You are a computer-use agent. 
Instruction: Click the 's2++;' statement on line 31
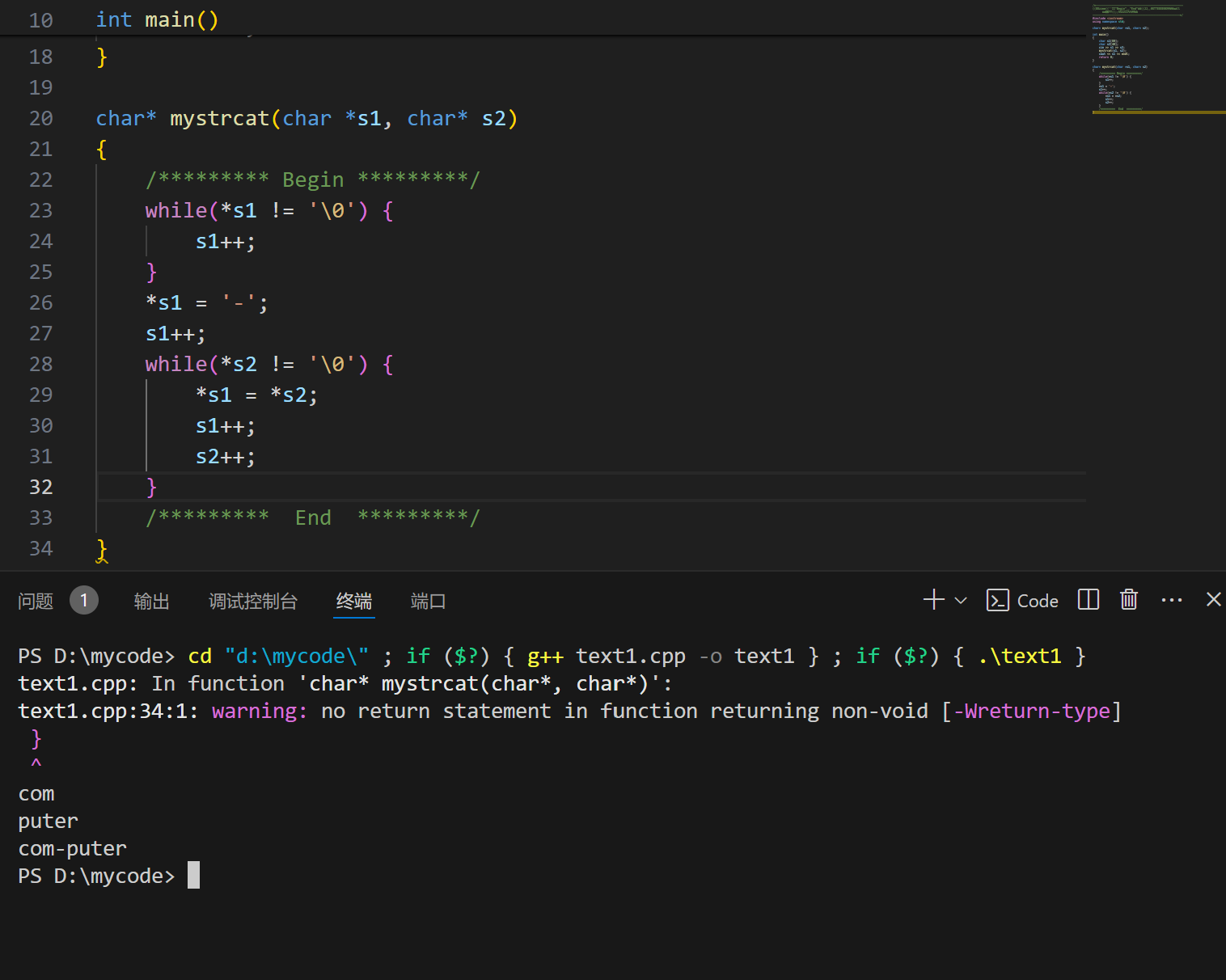[226, 457]
